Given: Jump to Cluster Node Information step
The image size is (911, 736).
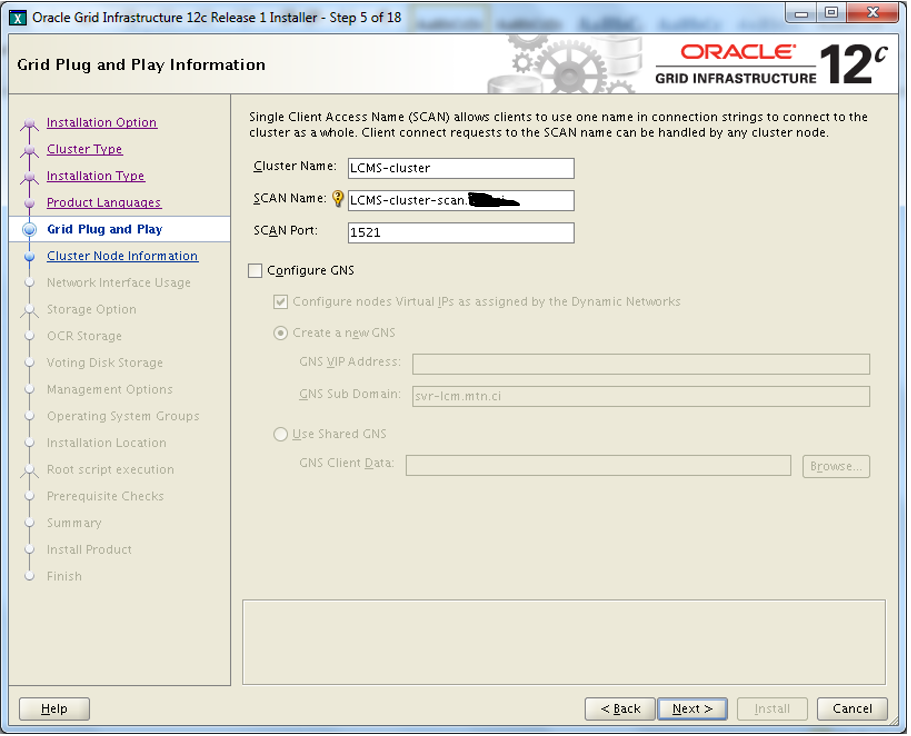Looking at the screenshot, I should point(122,257).
